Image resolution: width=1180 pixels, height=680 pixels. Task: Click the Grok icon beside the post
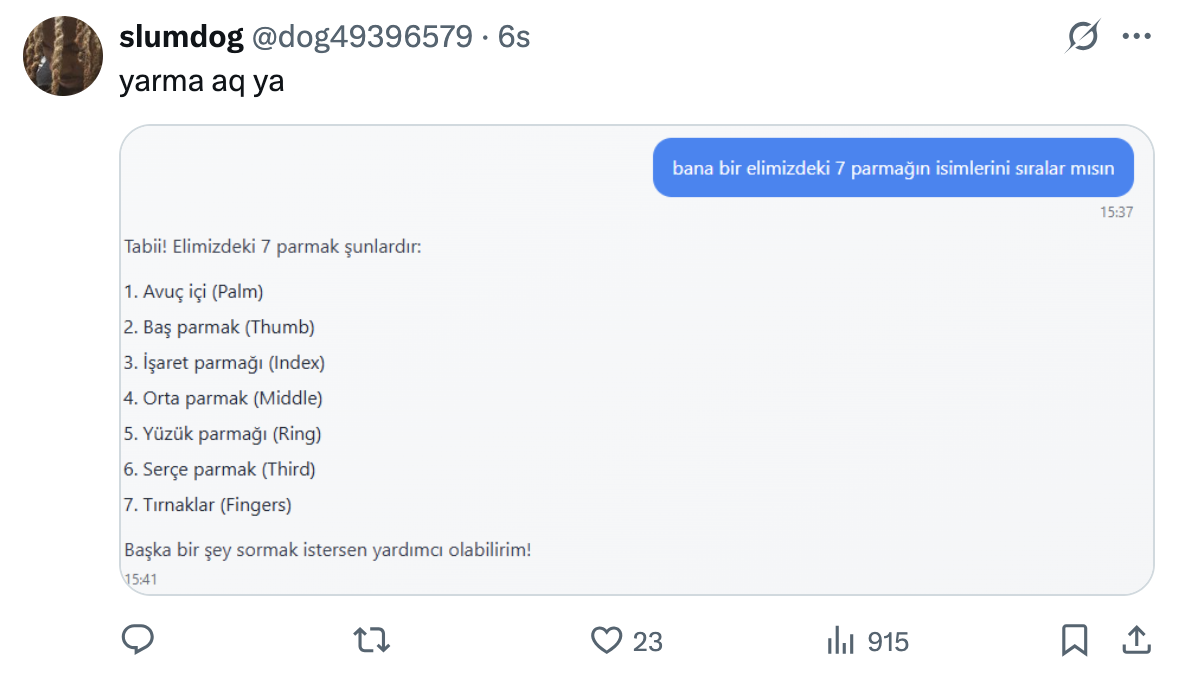(1083, 37)
